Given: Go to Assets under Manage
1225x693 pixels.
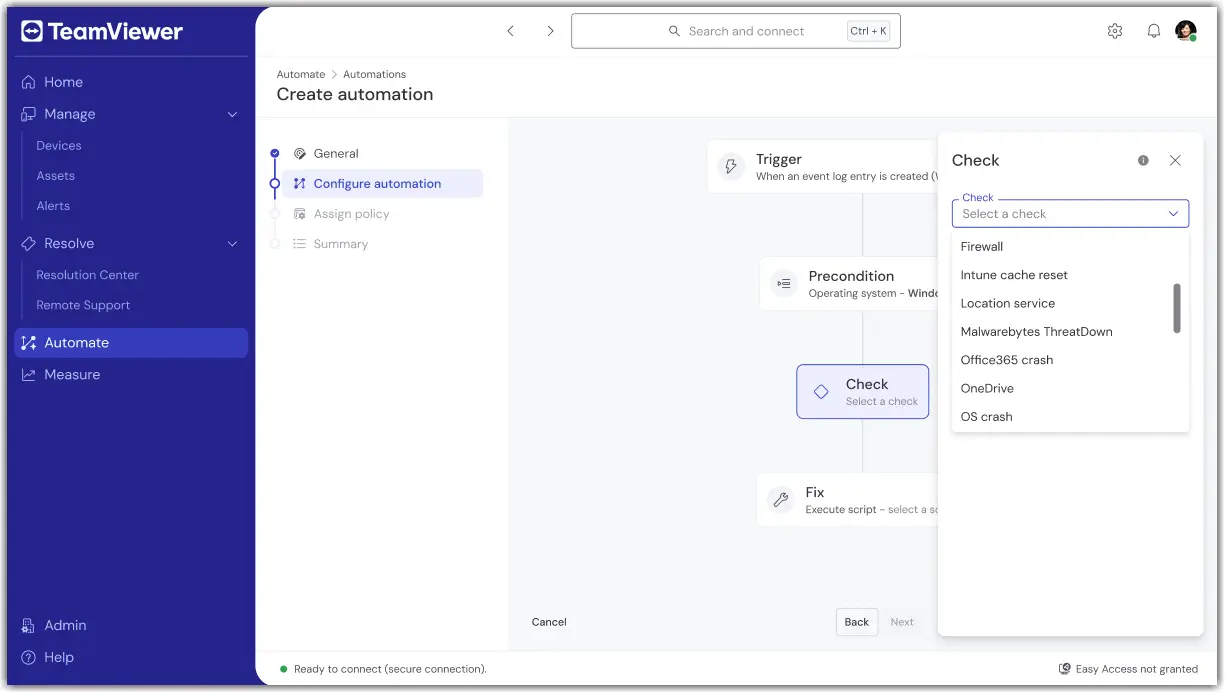Looking at the screenshot, I should [x=56, y=176].
